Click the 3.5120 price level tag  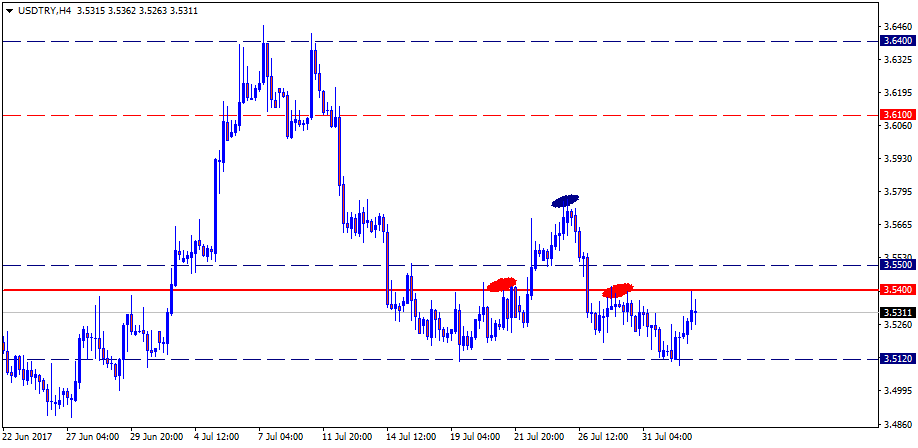(x=895, y=358)
